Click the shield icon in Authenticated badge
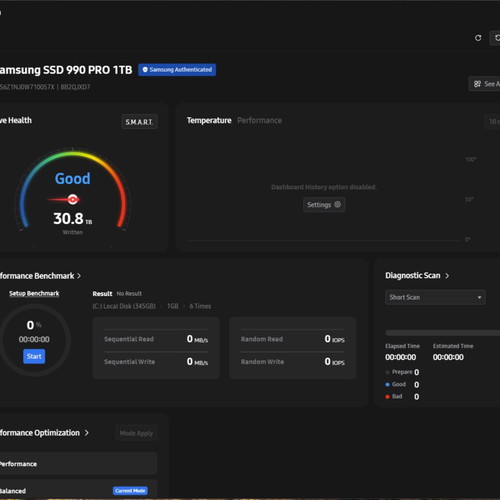The image size is (500, 500). point(145,70)
